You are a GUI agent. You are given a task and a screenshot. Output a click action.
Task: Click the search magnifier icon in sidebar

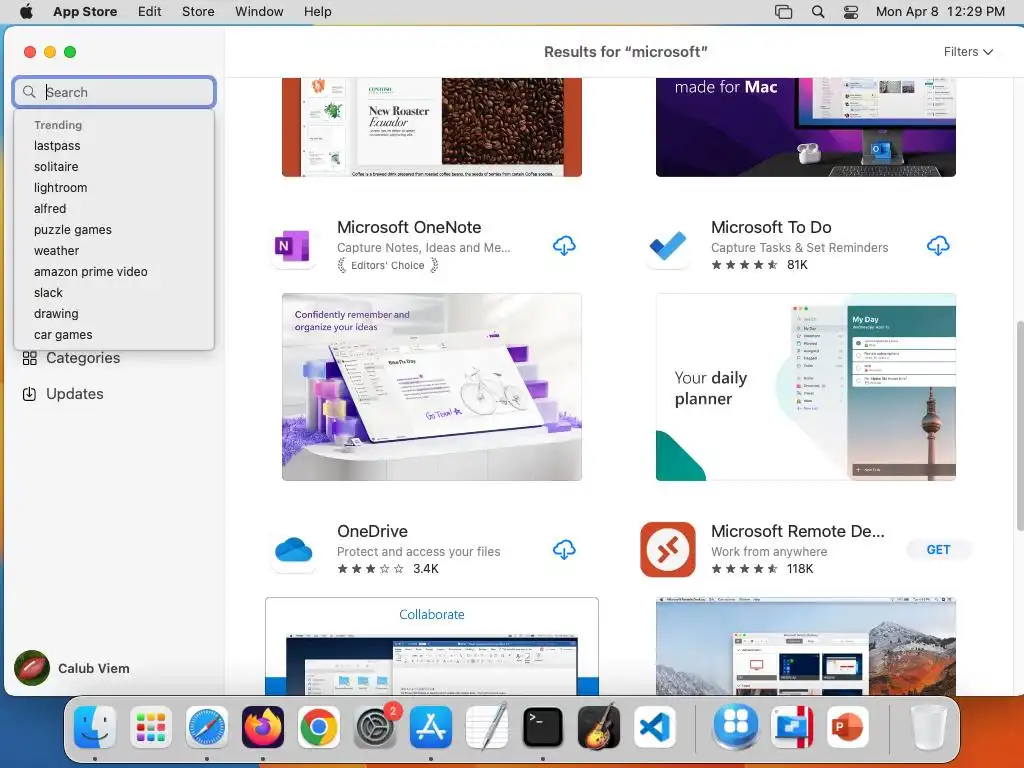29,92
